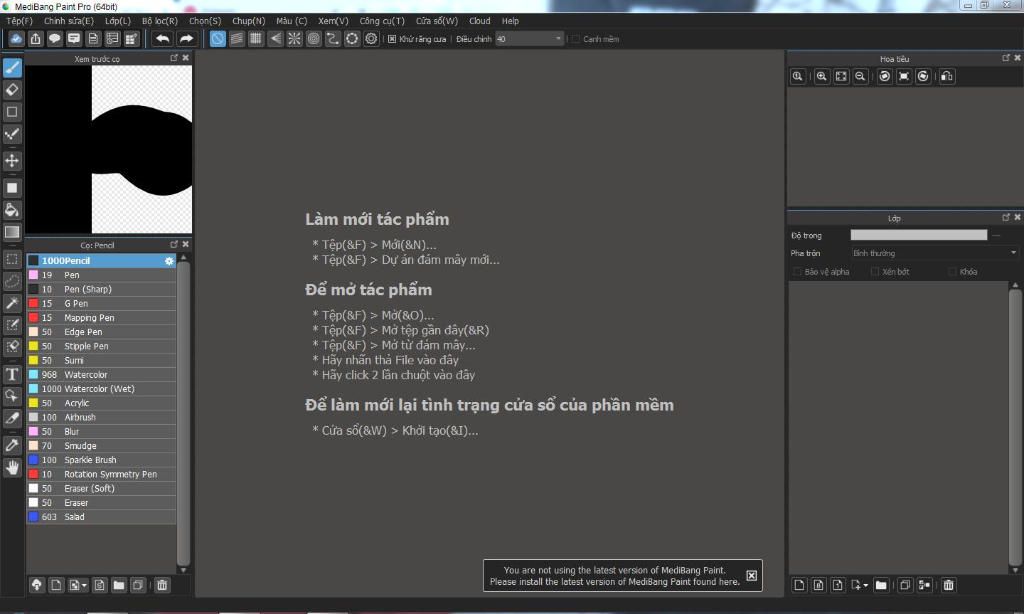The height and width of the screenshot is (614, 1024).
Task: Toggle the Khóa layer checkbox
Action: point(952,272)
